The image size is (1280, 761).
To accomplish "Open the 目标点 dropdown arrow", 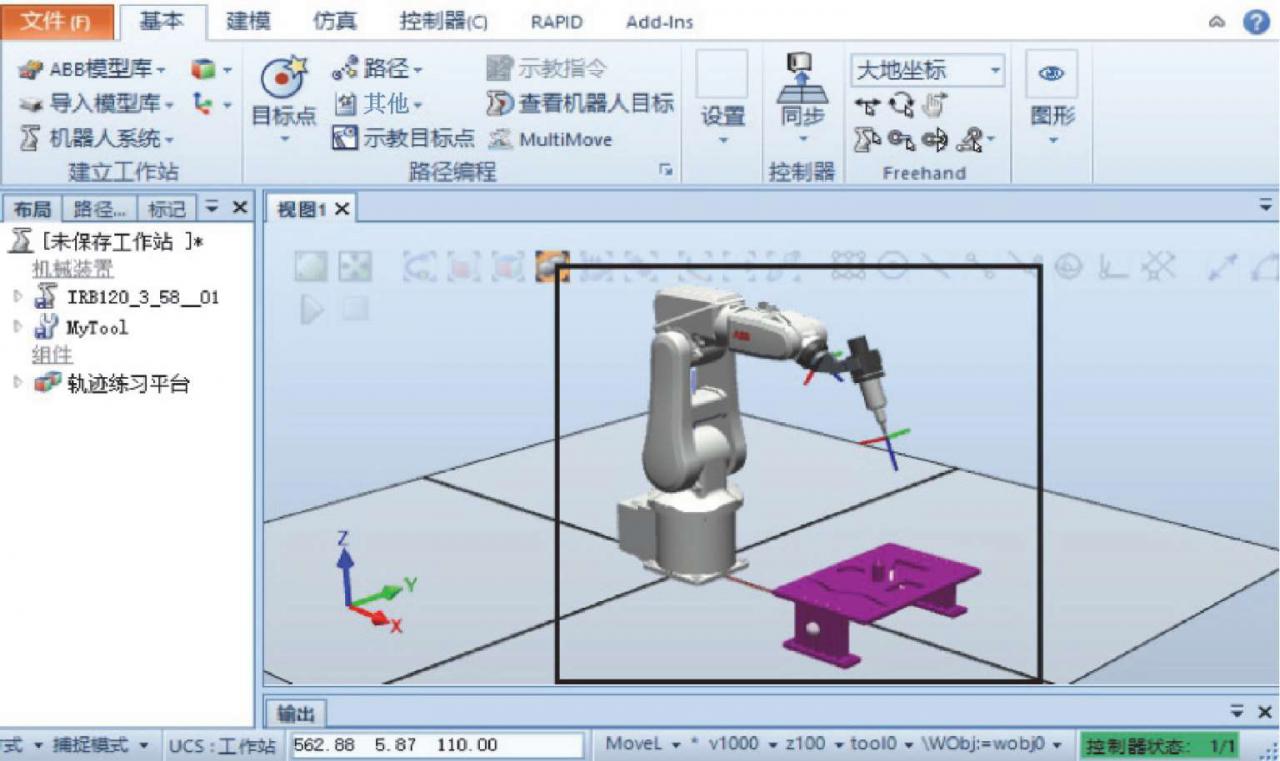I will [x=283, y=139].
